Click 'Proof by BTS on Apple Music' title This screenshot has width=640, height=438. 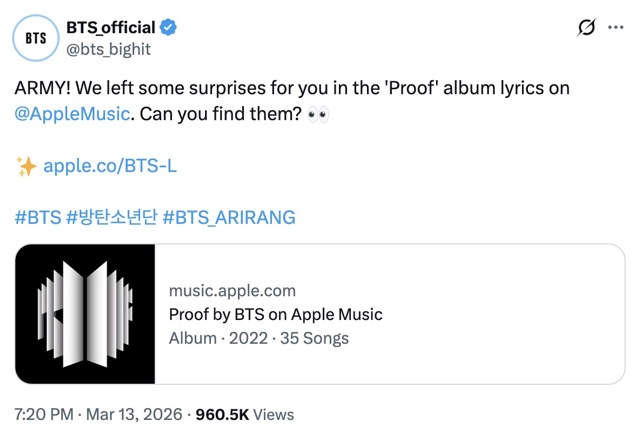coord(275,315)
